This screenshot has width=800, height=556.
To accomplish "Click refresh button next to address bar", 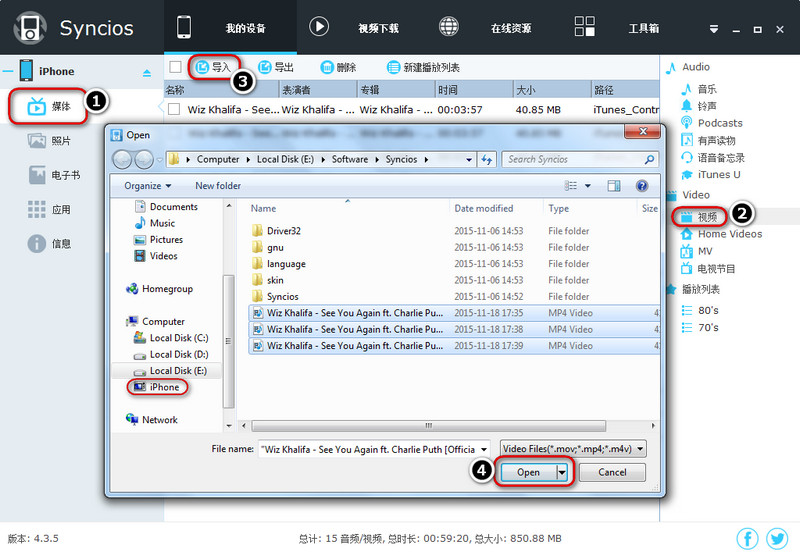I will [487, 160].
